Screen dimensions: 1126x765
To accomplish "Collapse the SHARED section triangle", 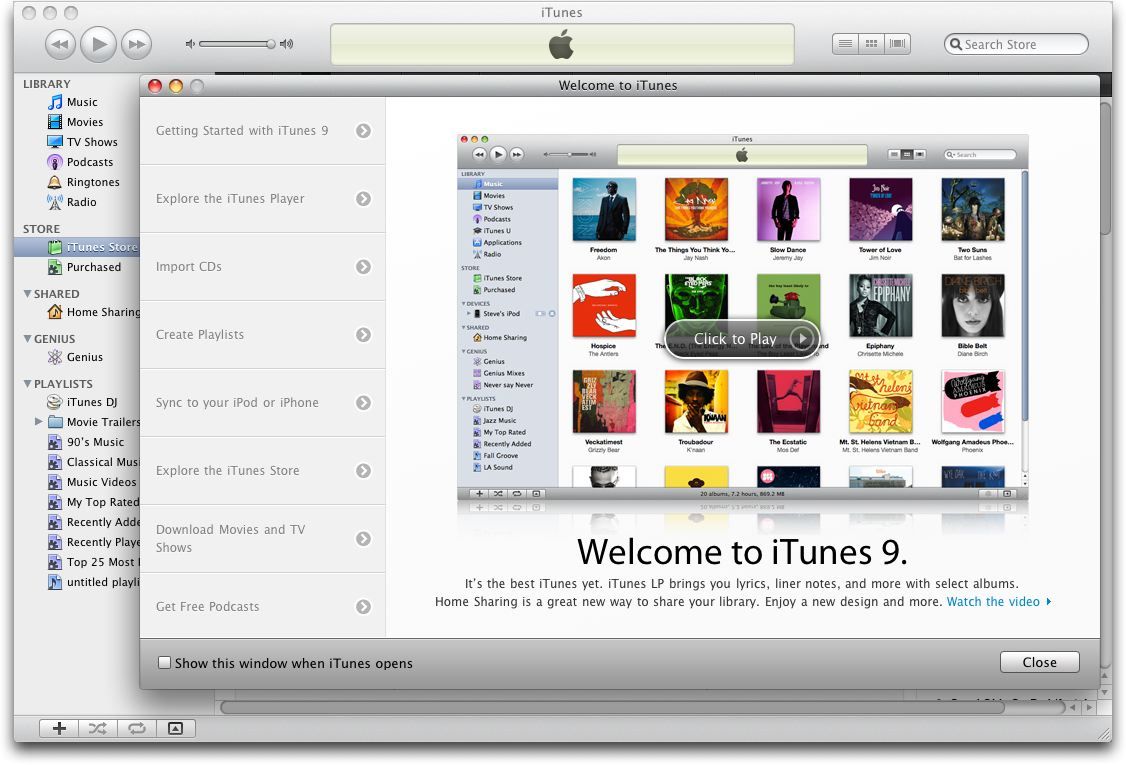I will coord(27,293).
